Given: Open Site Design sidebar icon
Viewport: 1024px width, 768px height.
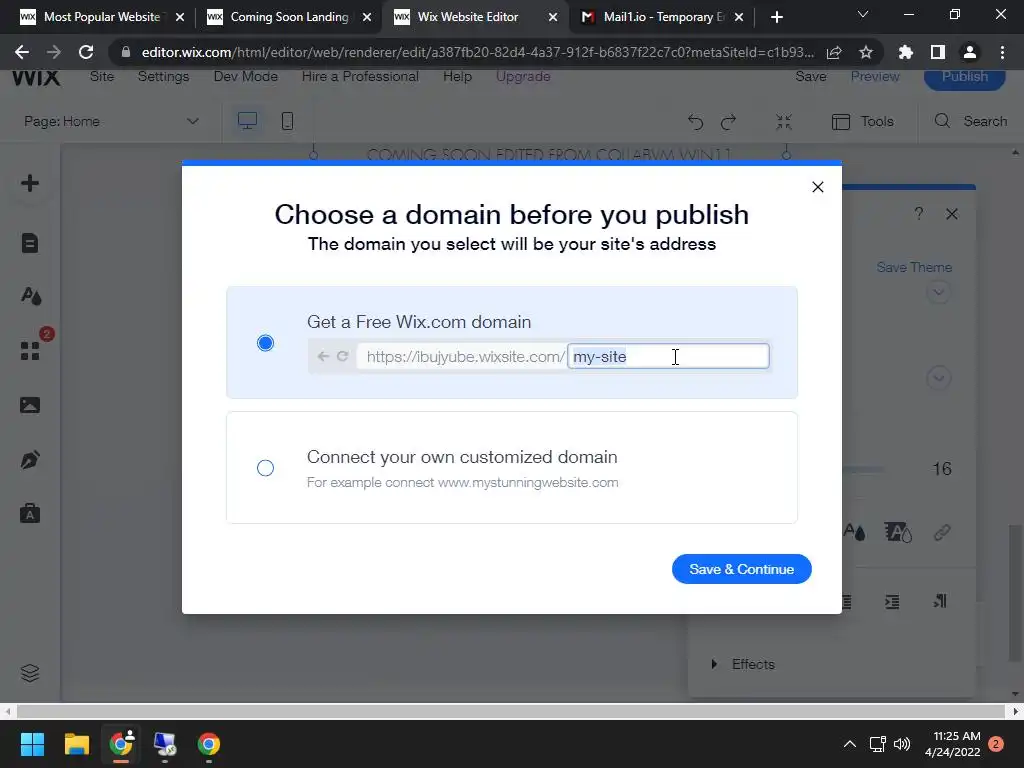Looking at the screenshot, I should click(x=31, y=296).
